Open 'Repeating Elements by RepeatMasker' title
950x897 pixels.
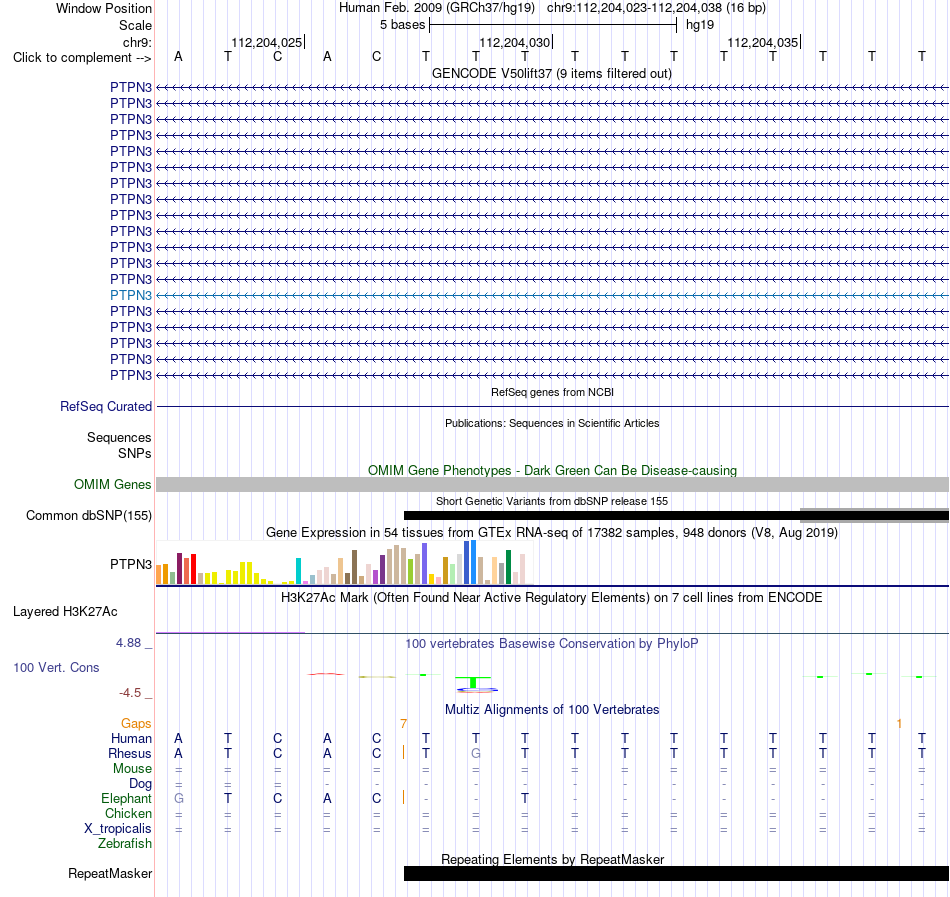coord(552,859)
